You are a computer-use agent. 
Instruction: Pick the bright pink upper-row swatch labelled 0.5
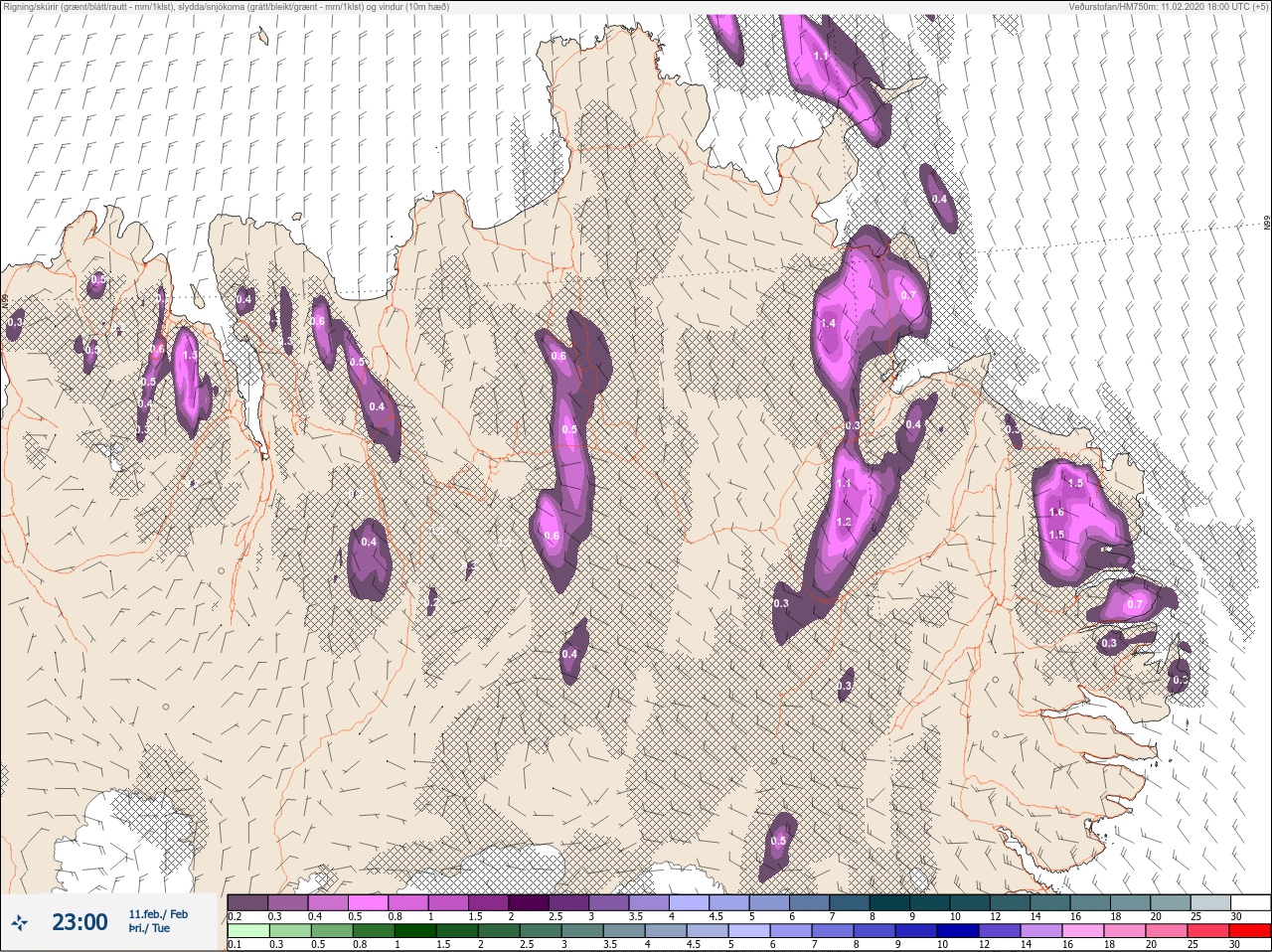click(368, 902)
